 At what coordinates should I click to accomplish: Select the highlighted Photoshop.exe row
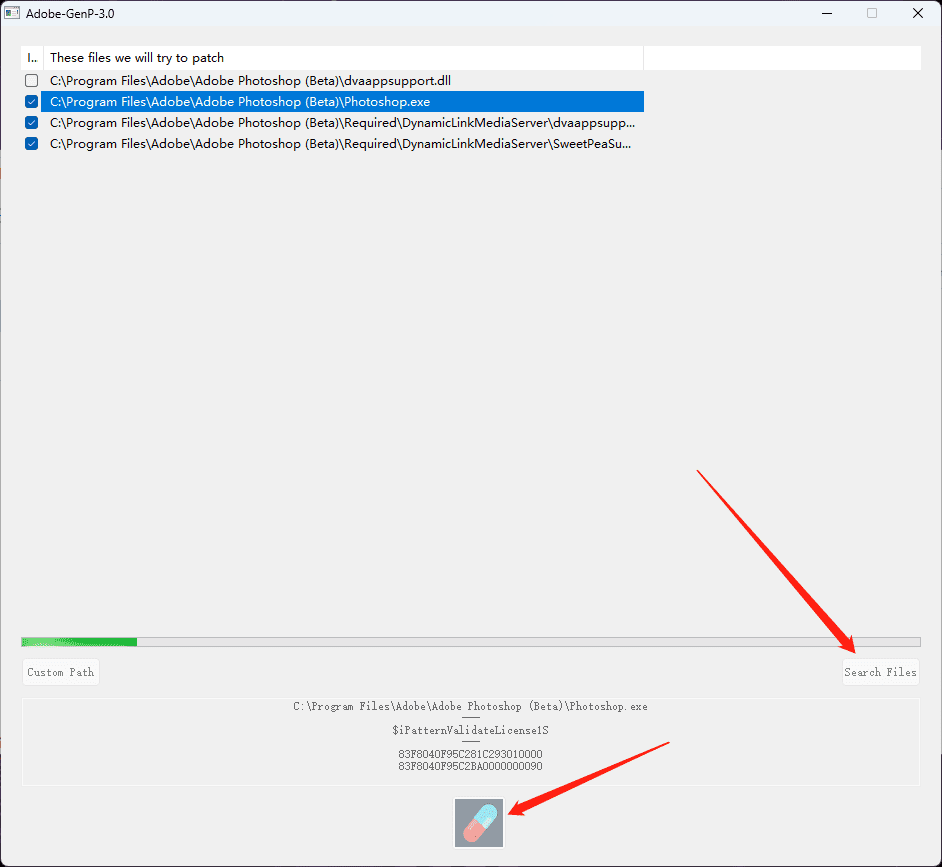240,102
